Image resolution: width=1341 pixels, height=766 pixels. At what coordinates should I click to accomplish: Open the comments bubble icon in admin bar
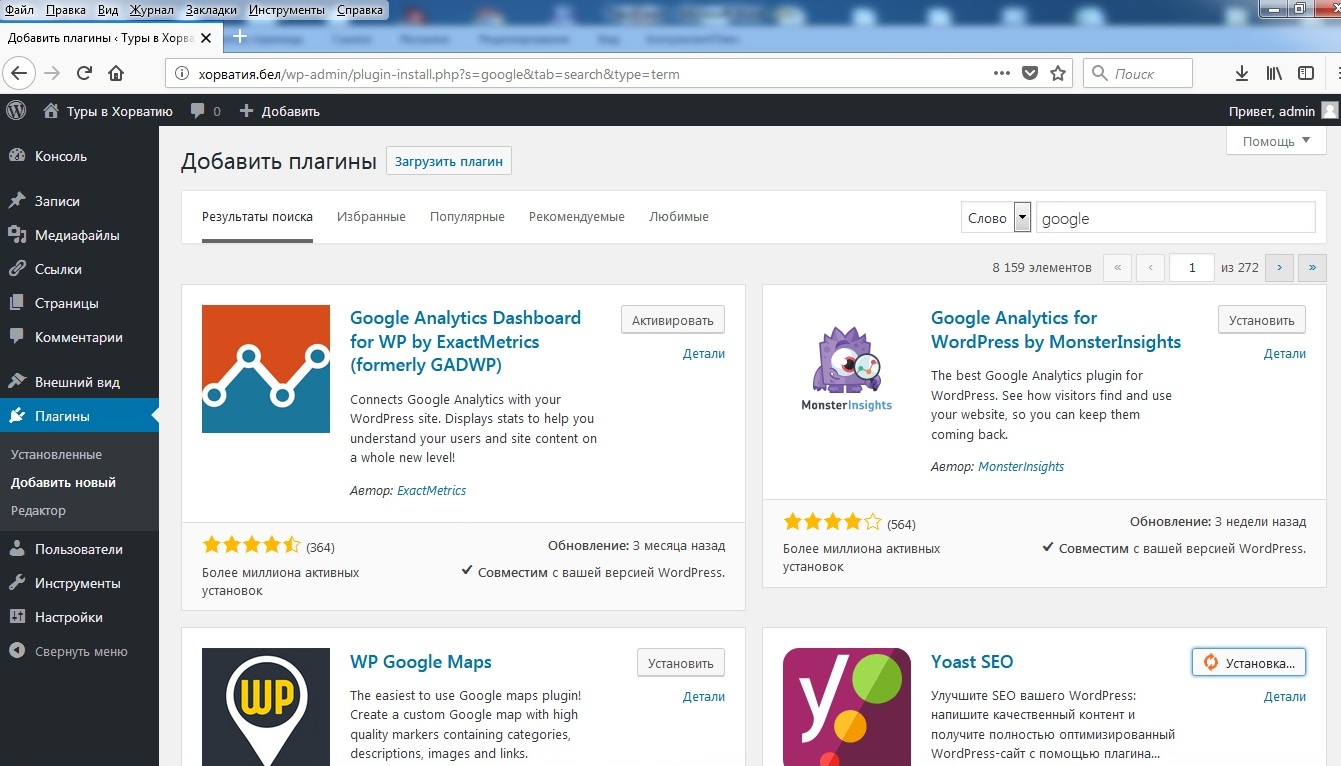tap(198, 111)
